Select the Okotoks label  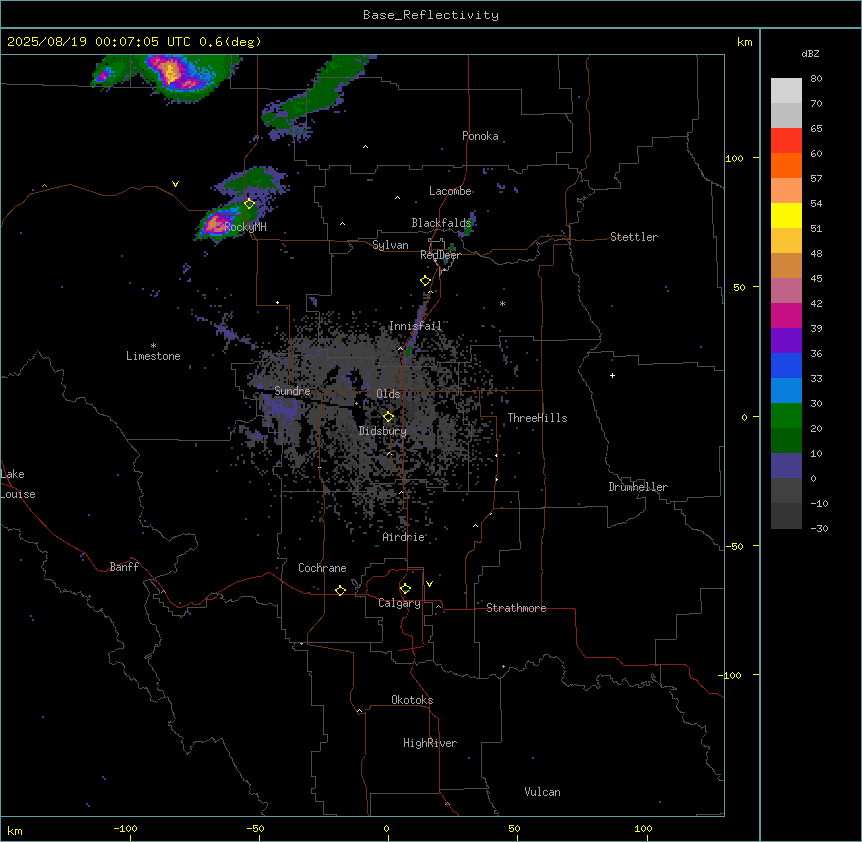(x=412, y=700)
